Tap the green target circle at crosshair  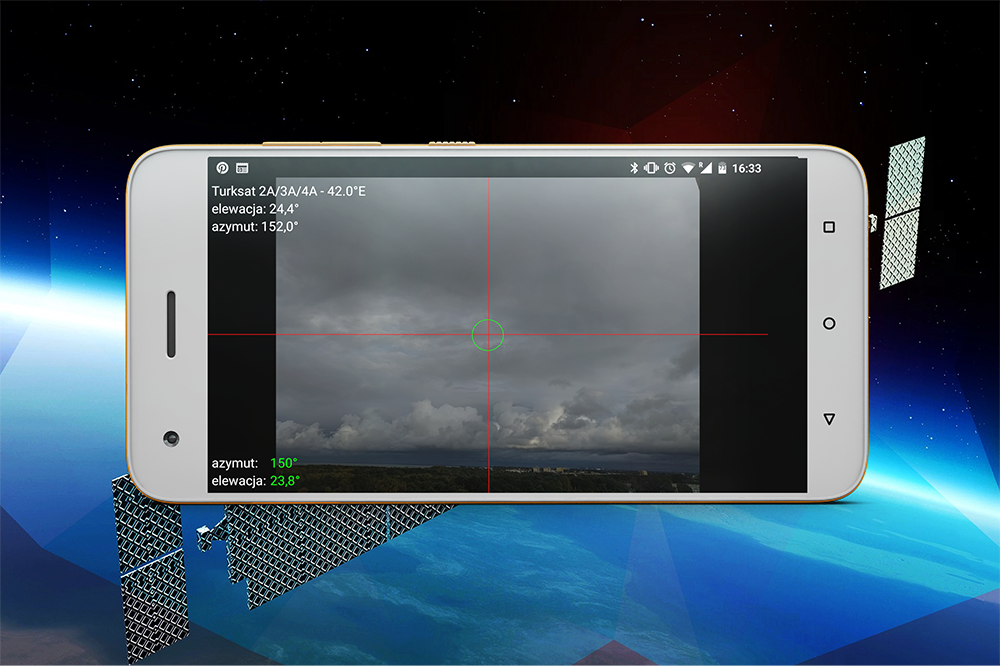pyautogui.click(x=488, y=335)
